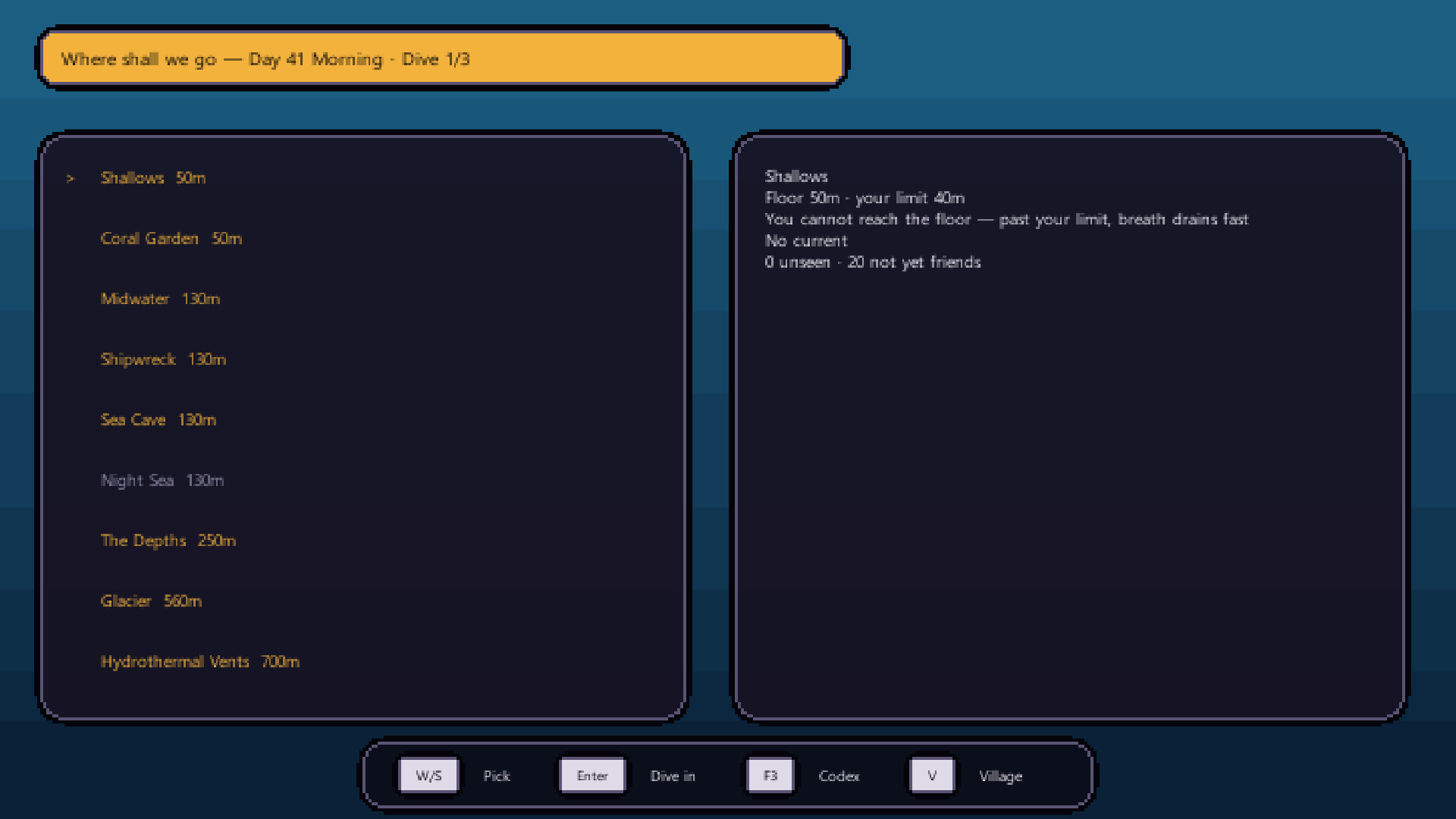1456x819 pixels.
Task: Choose Hydrothermal Vents 700m
Action: coord(200,661)
